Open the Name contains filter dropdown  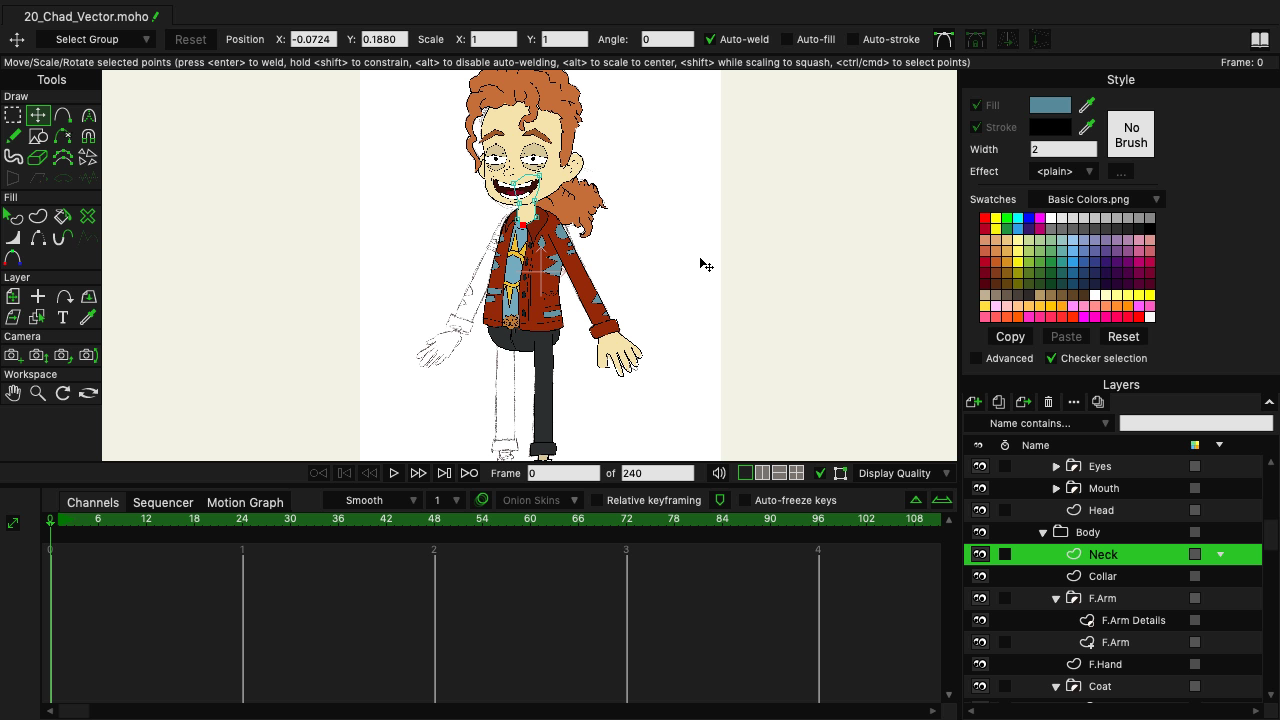click(1040, 423)
